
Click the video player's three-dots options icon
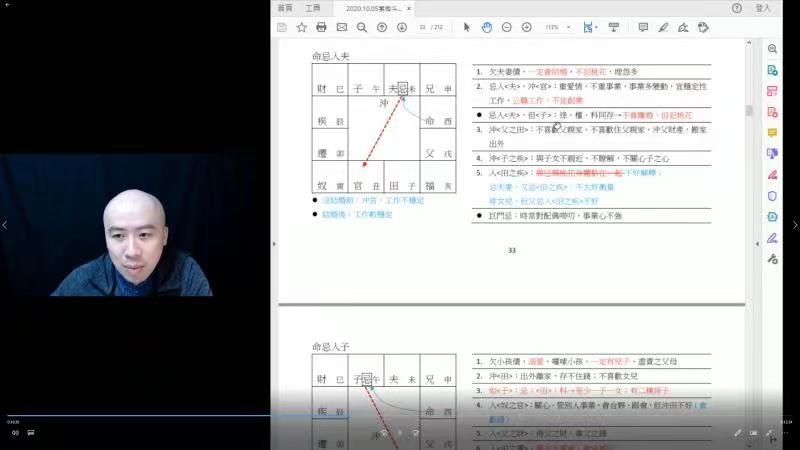[x=785, y=433]
